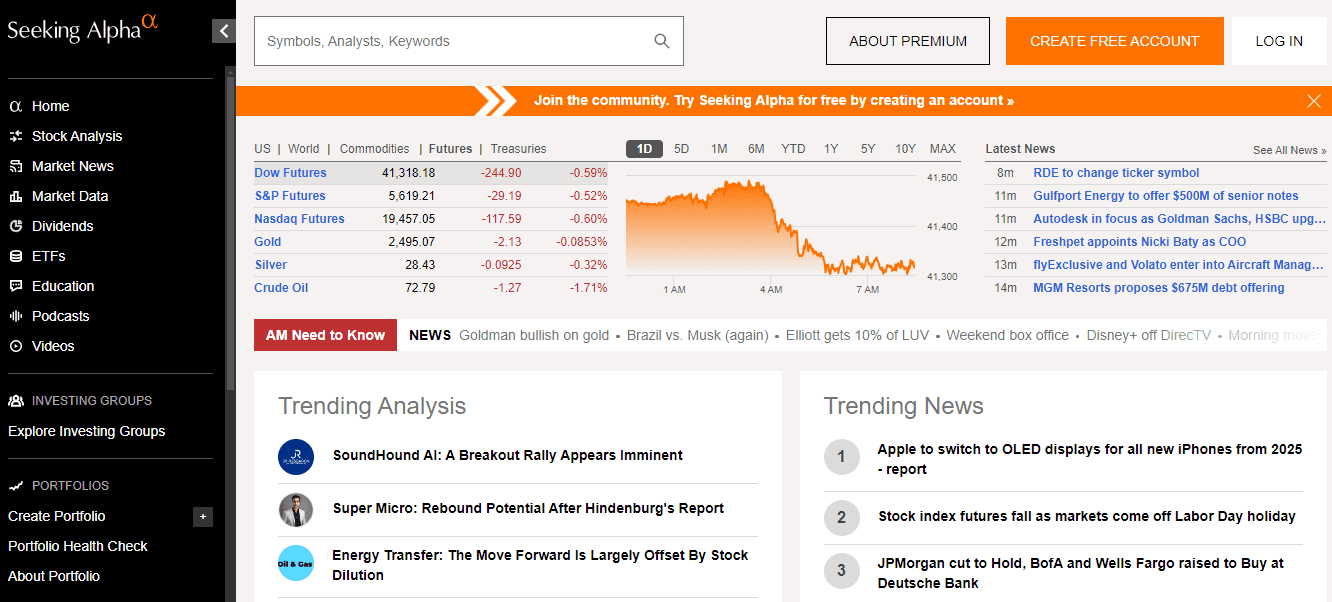This screenshot has width=1332, height=602.
Task: Click the Stock Analysis sidebar icon
Action: click(x=16, y=136)
